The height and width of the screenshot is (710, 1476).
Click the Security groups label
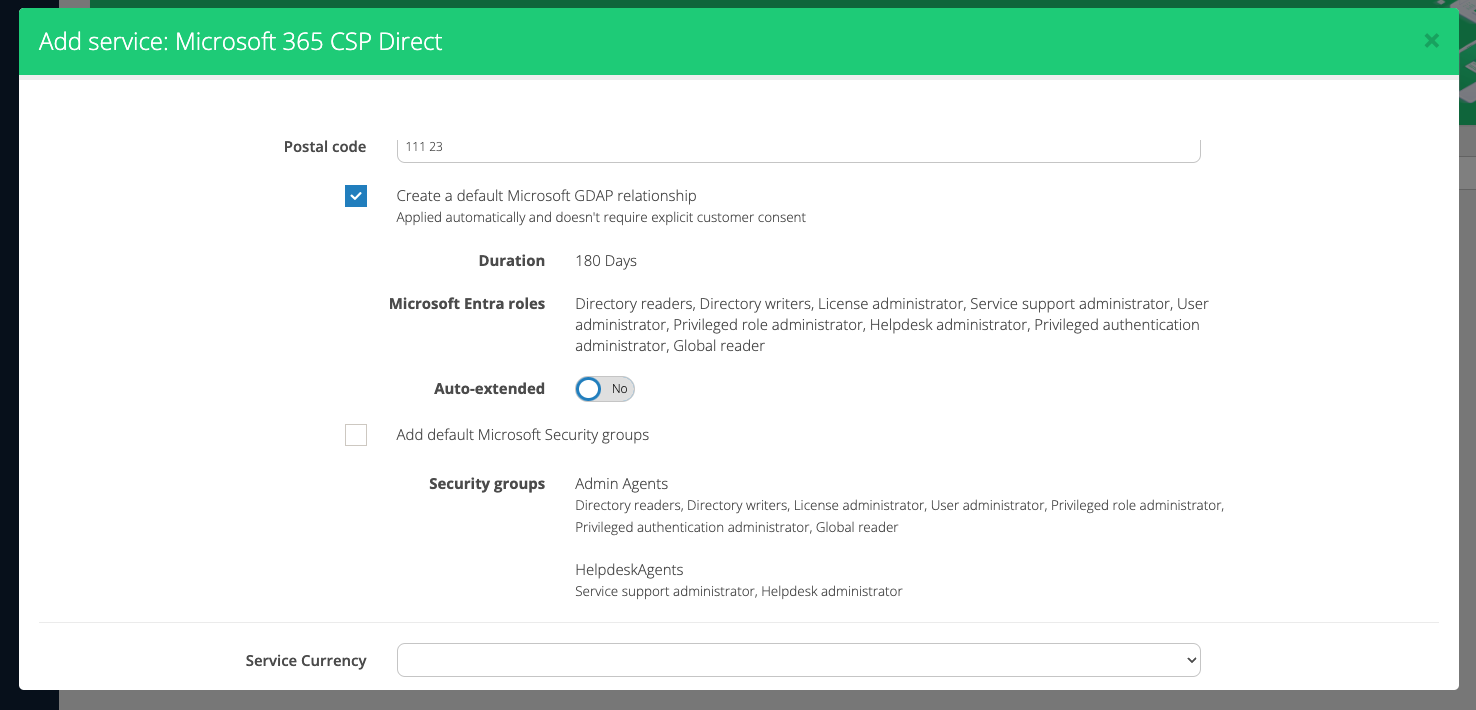(x=487, y=484)
